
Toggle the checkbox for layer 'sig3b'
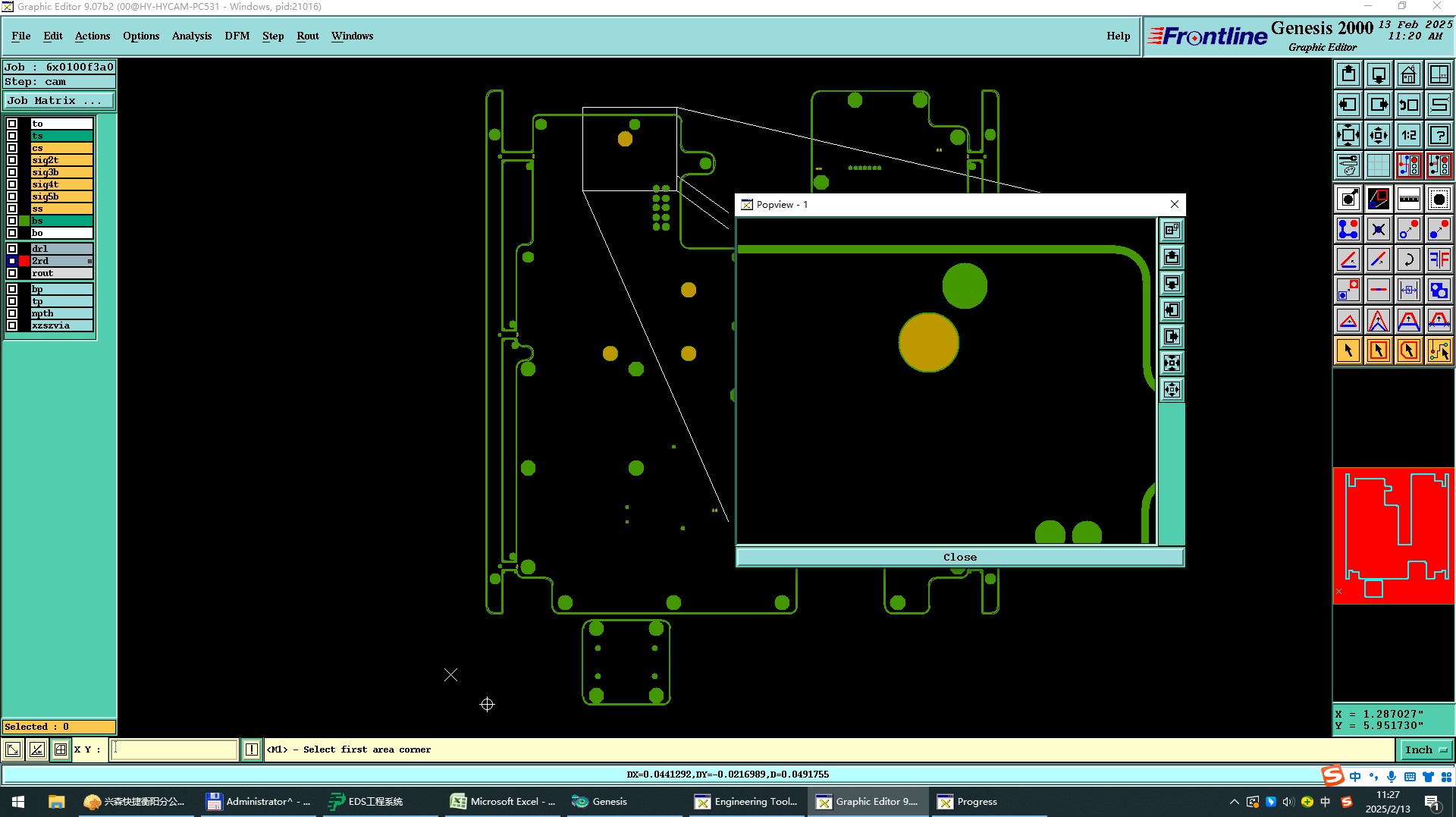click(12, 172)
